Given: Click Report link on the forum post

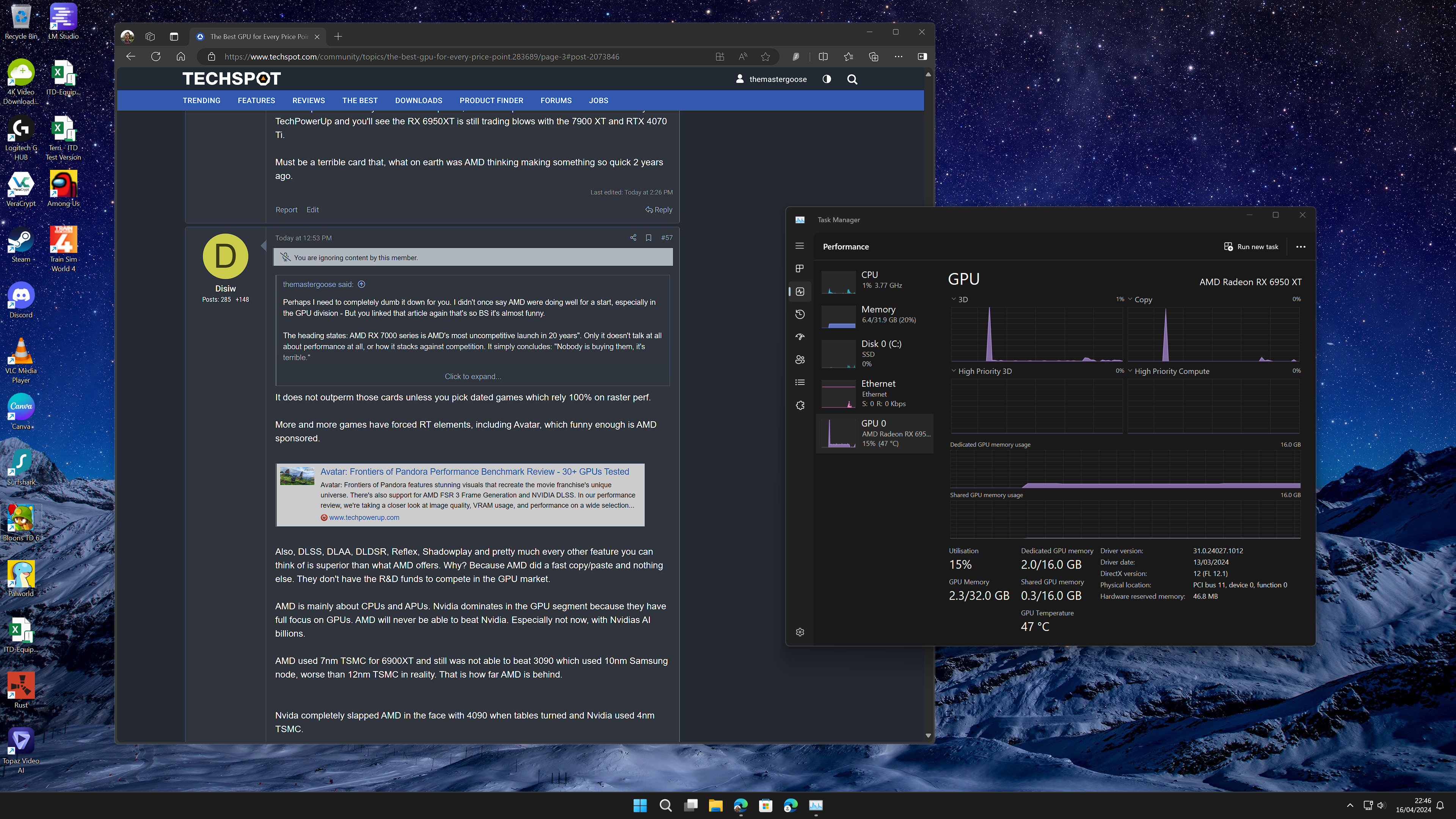Looking at the screenshot, I should point(286,210).
